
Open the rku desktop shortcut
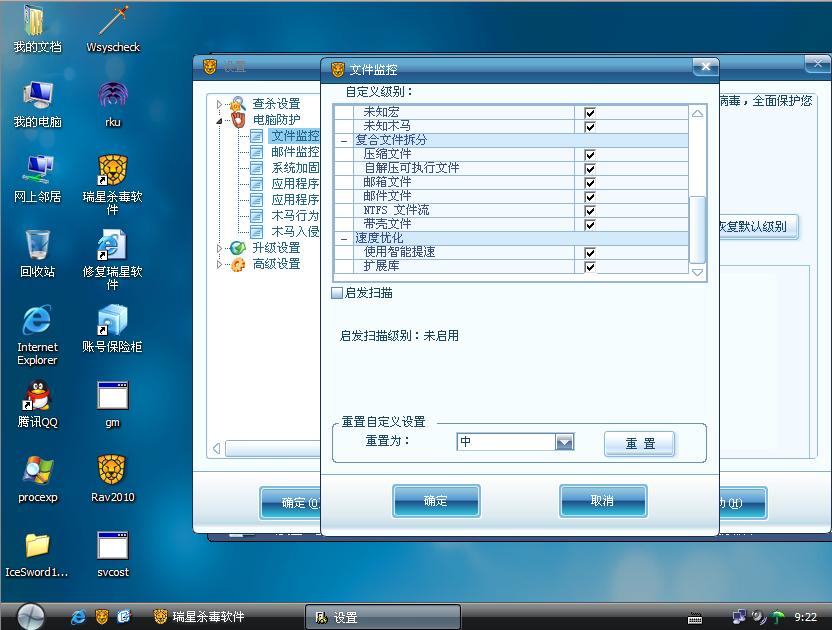tap(112, 97)
